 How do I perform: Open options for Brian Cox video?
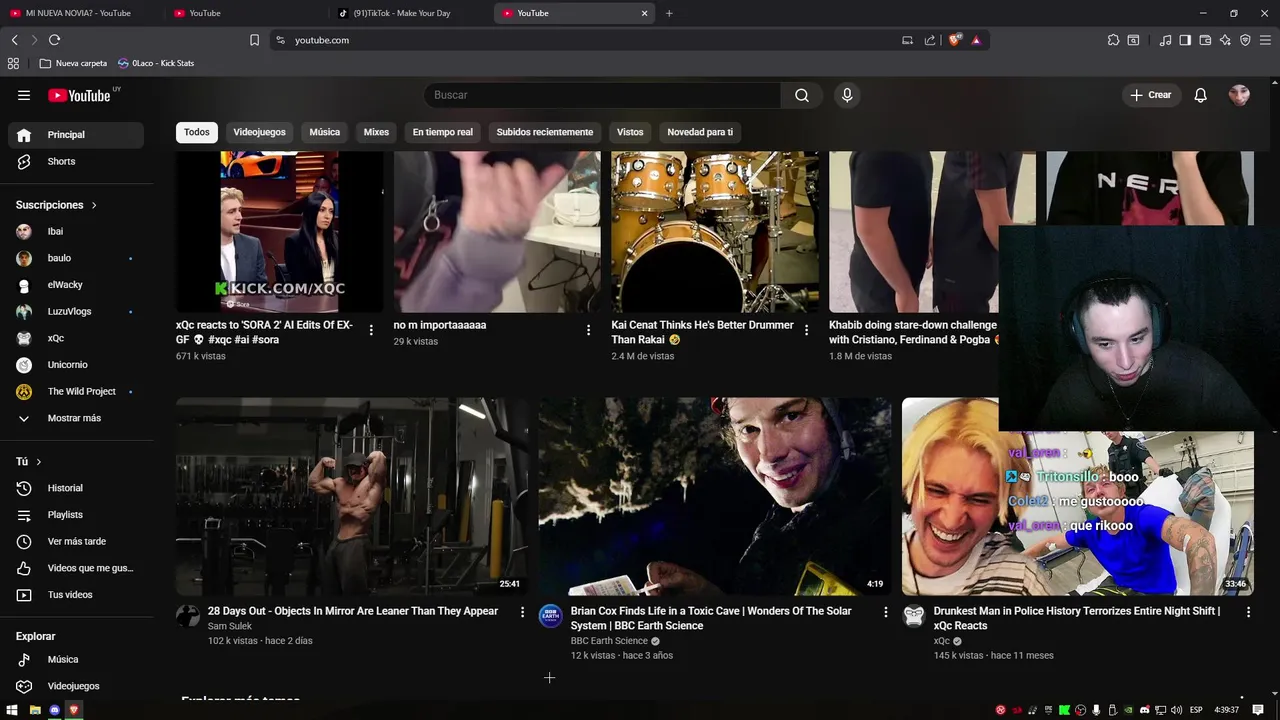[885, 612]
